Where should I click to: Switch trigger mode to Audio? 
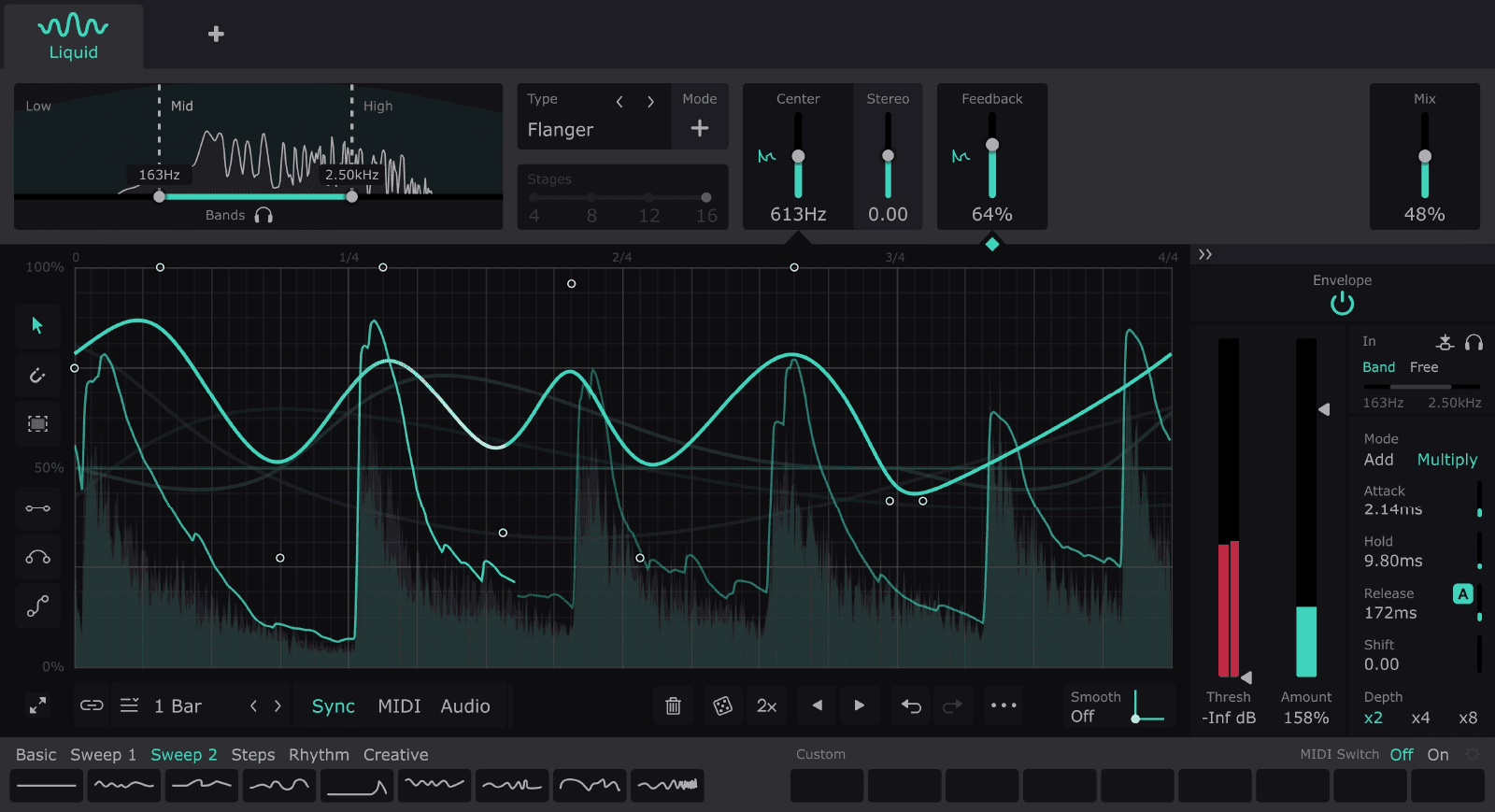(x=465, y=706)
